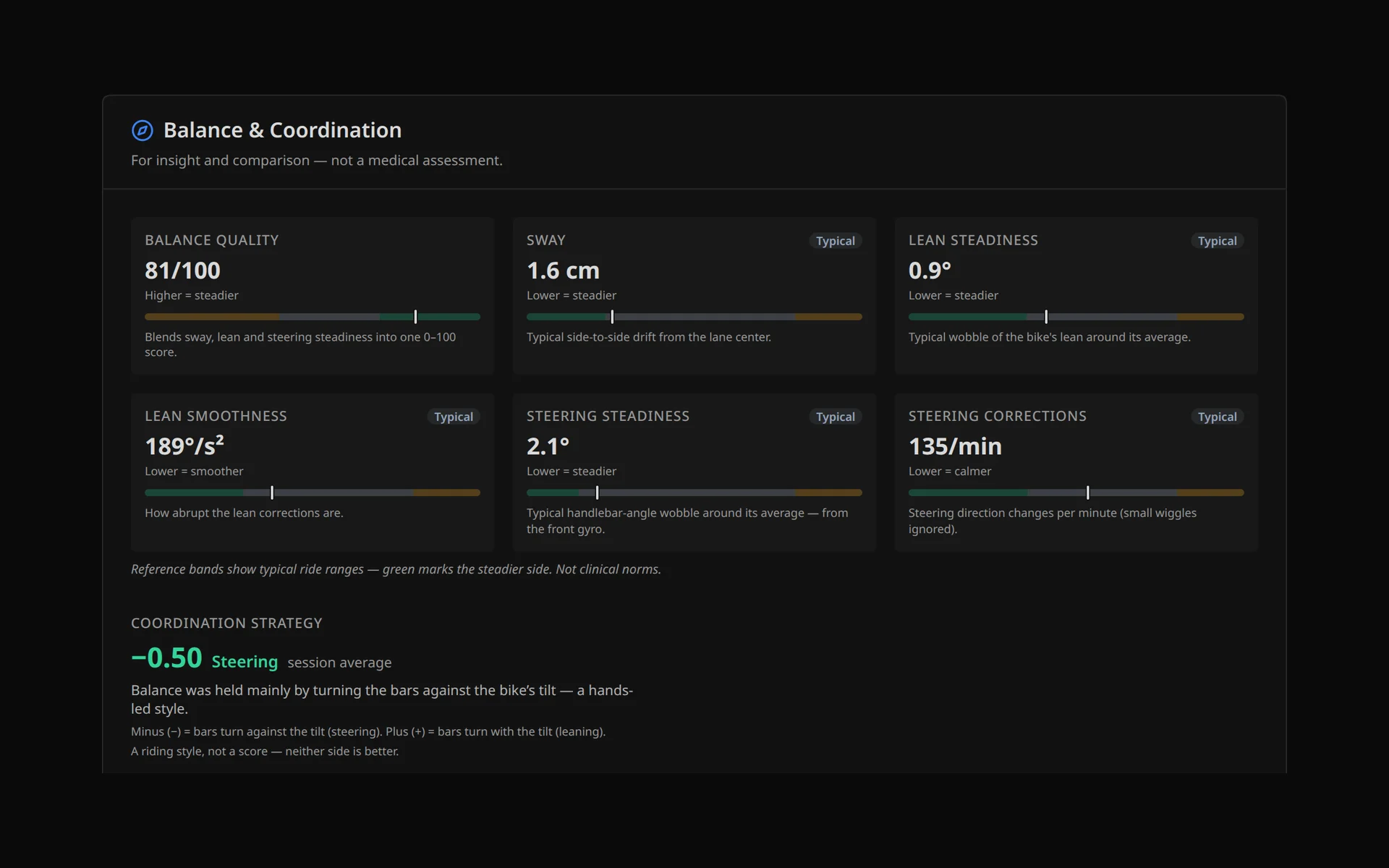Screen dimensions: 1389x868
Task: Click the Balance Quality range bar marker
Action: point(415,317)
